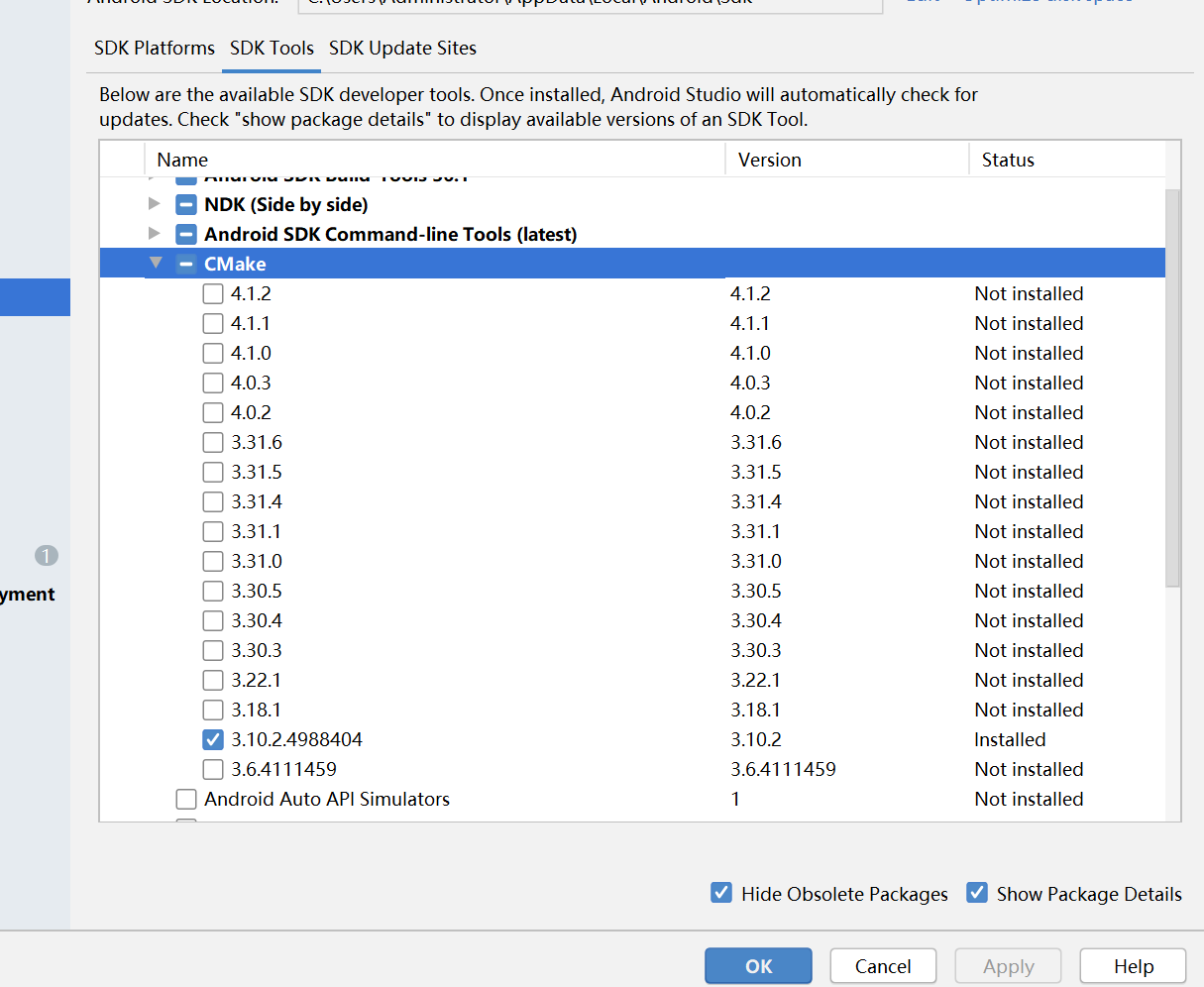Check the CMake 3.30.4 checkbox

(213, 621)
